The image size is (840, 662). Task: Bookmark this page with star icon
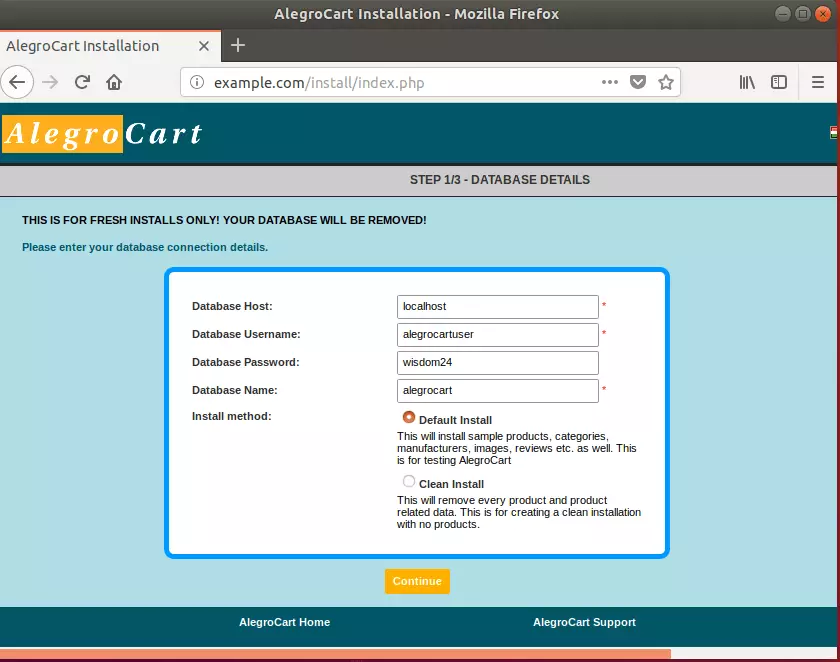(x=666, y=82)
